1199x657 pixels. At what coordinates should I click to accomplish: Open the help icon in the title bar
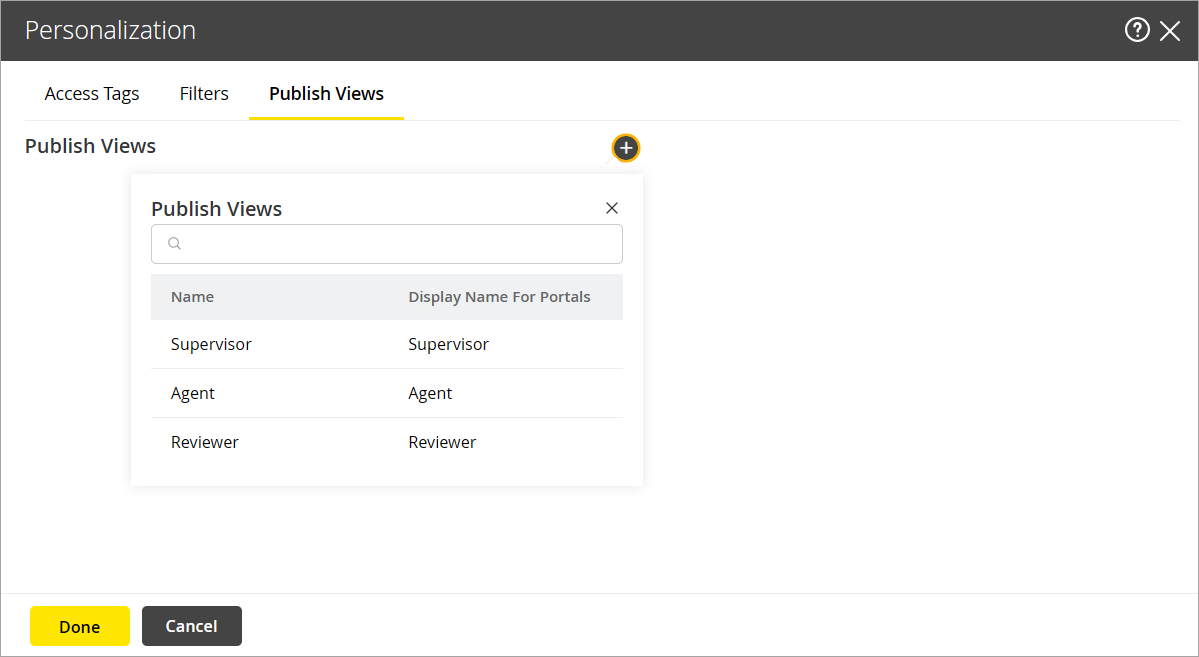[1137, 30]
